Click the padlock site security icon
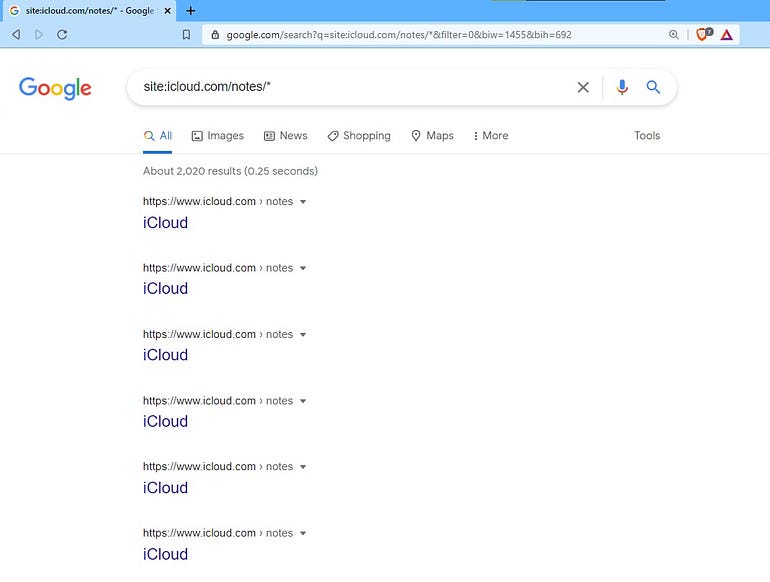This screenshot has width=770, height=582. (x=215, y=35)
